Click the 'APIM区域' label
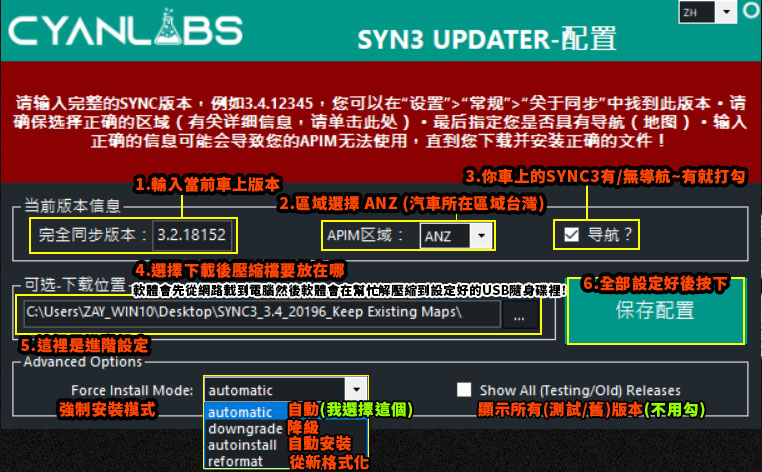 [359, 235]
